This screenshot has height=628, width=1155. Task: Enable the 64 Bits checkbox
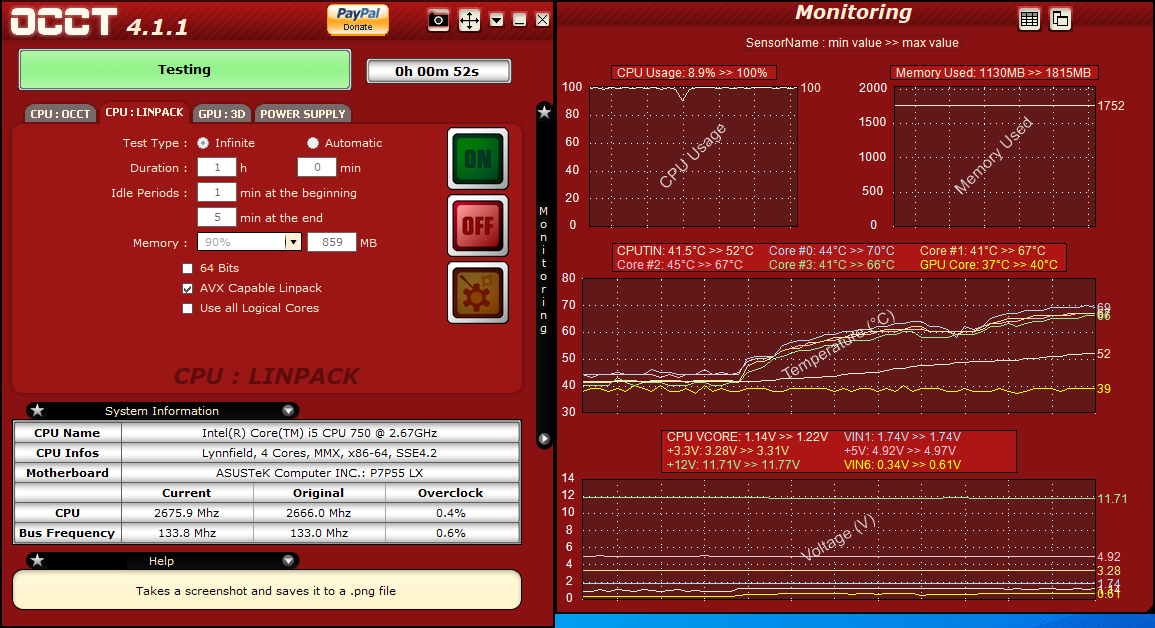click(188, 269)
